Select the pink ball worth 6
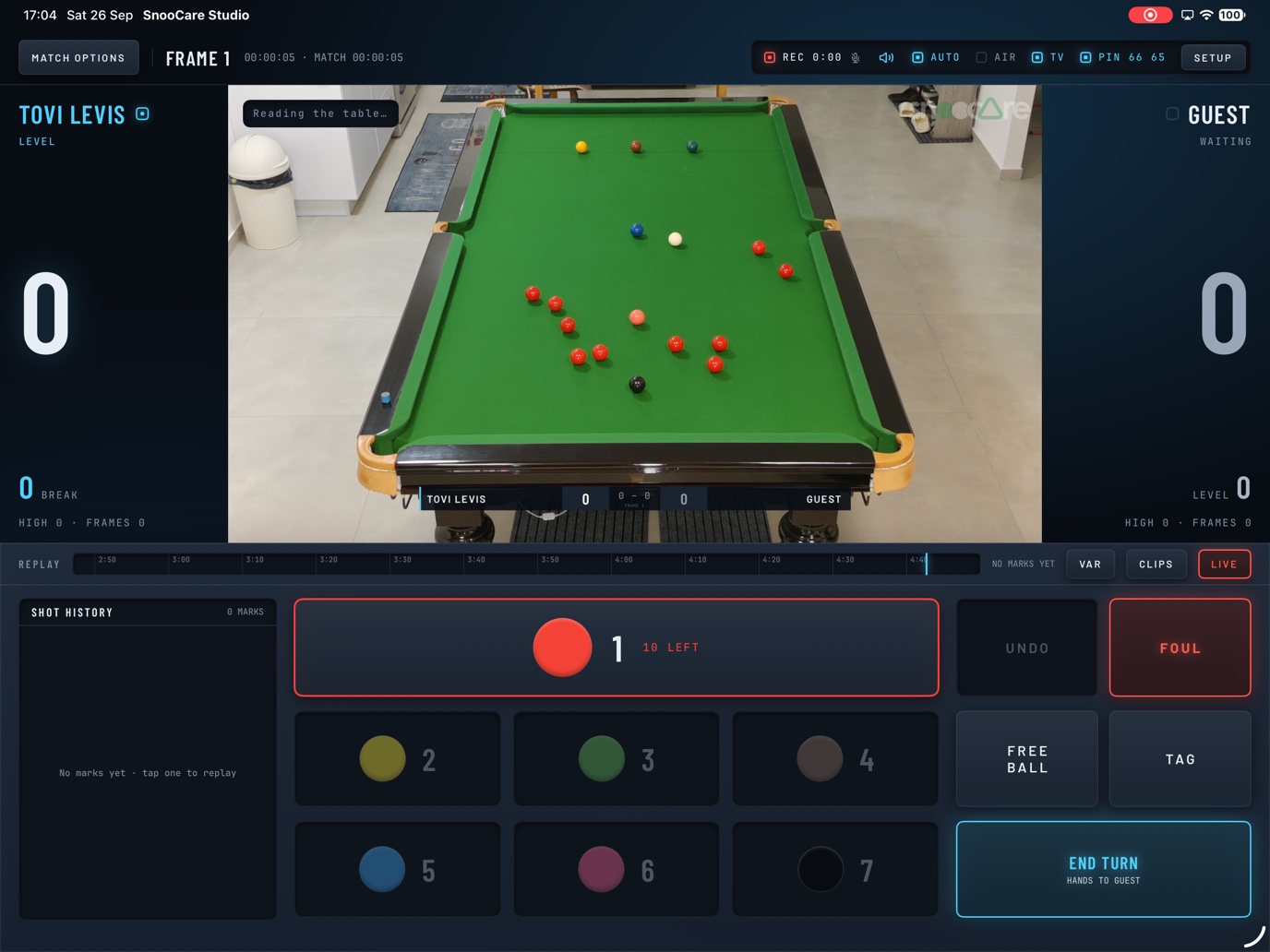The image size is (1270, 952). click(x=617, y=870)
